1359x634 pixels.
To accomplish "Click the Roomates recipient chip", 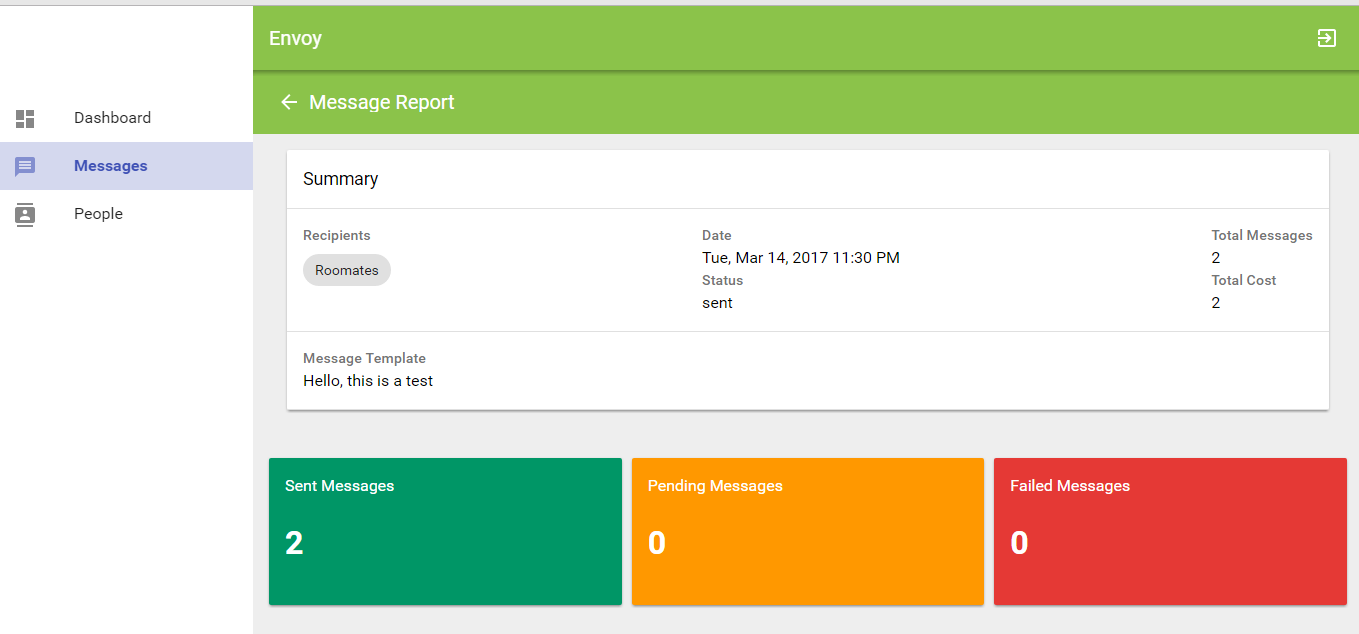I will pyautogui.click(x=347, y=270).
